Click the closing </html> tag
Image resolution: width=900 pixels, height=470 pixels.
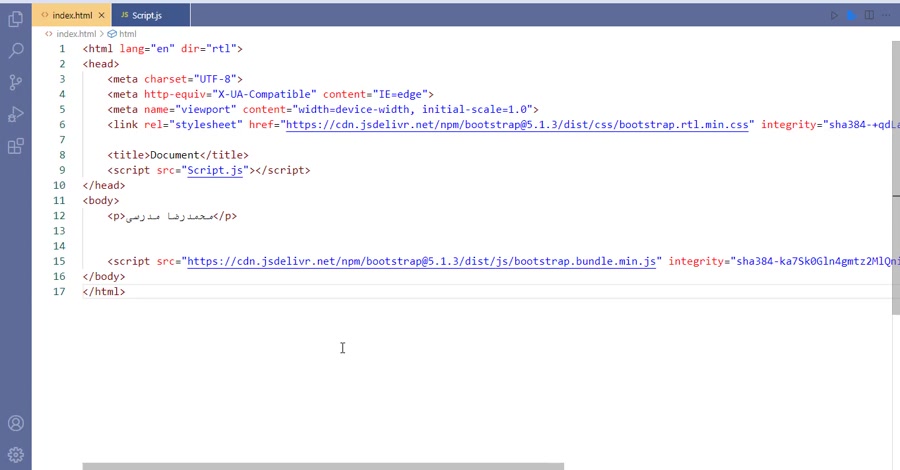(104, 292)
